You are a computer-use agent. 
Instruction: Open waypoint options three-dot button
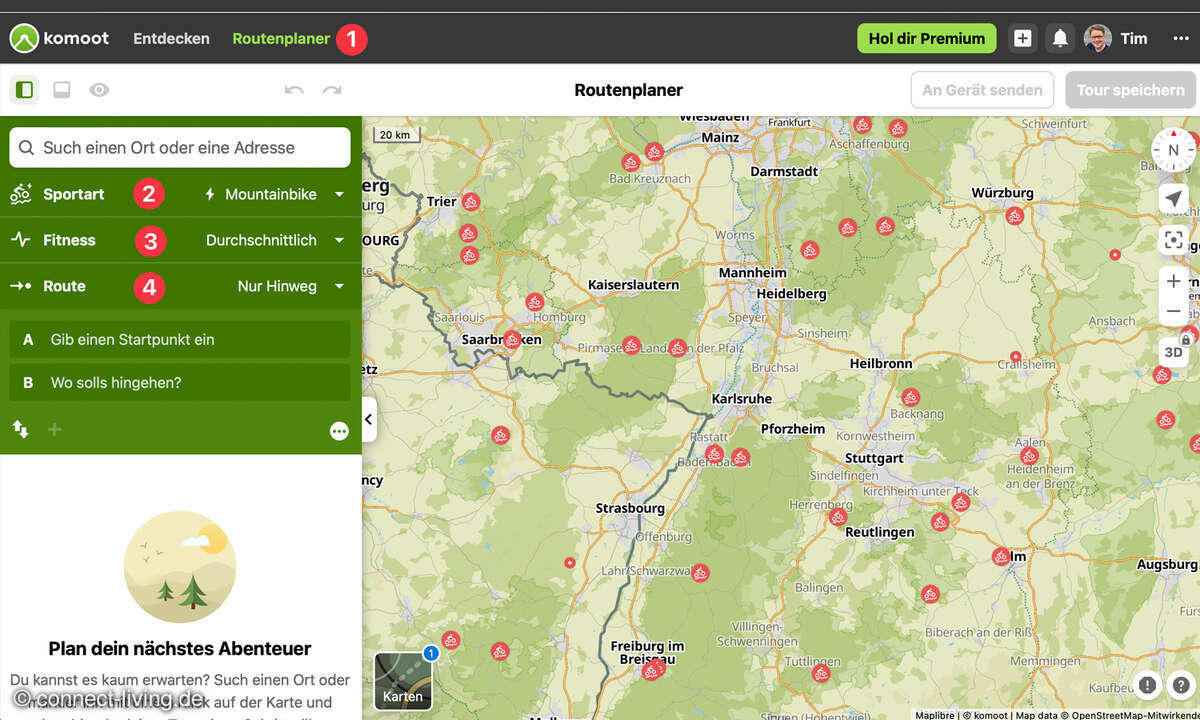[x=339, y=431]
